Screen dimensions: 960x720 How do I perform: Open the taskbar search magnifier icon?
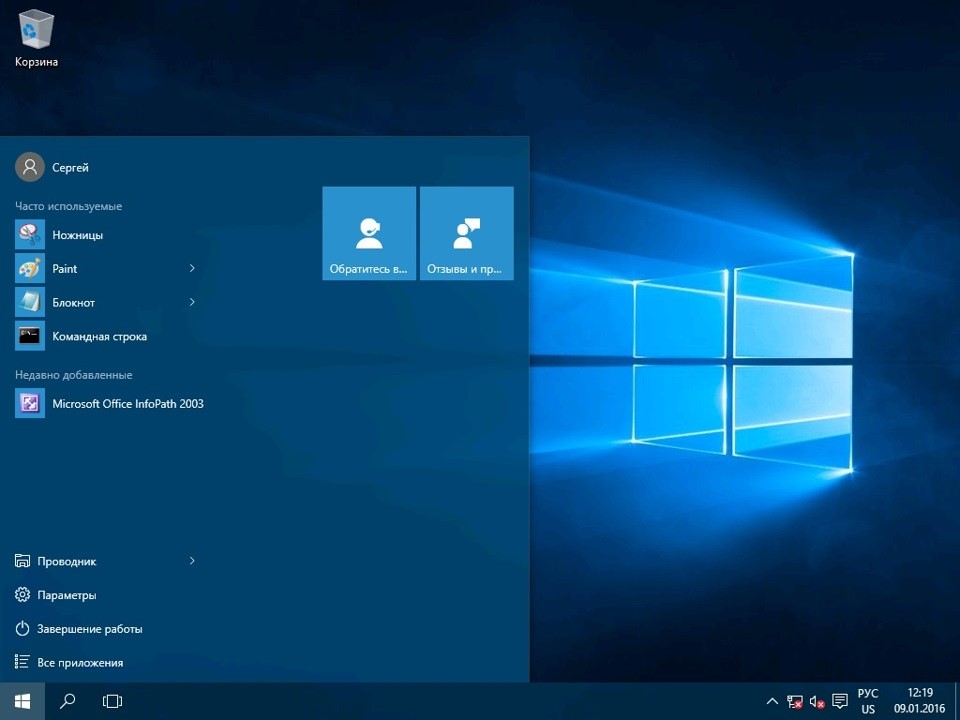pos(68,701)
